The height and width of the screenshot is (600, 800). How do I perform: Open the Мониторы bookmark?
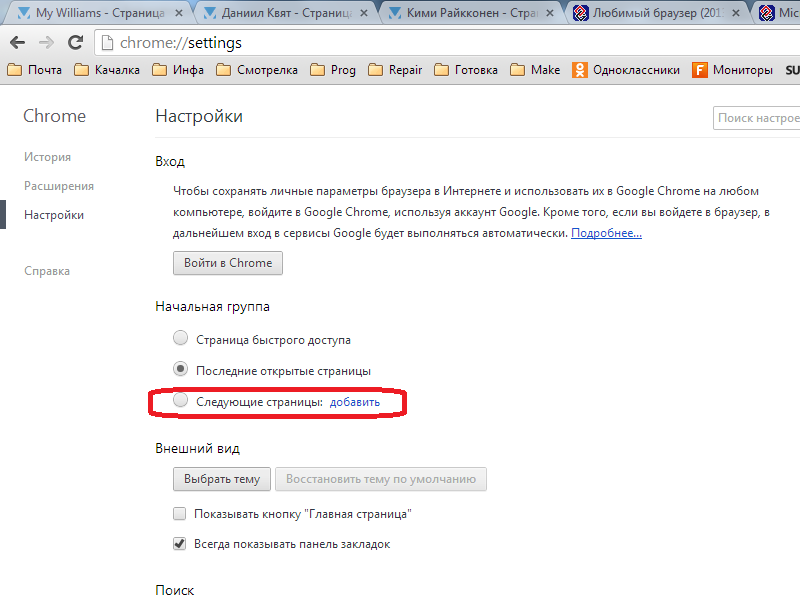[733, 70]
